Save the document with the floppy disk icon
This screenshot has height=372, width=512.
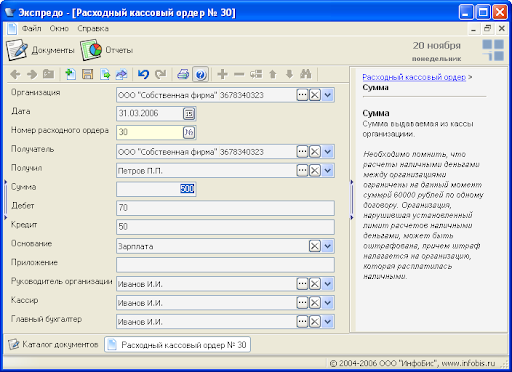tap(88, 74)
